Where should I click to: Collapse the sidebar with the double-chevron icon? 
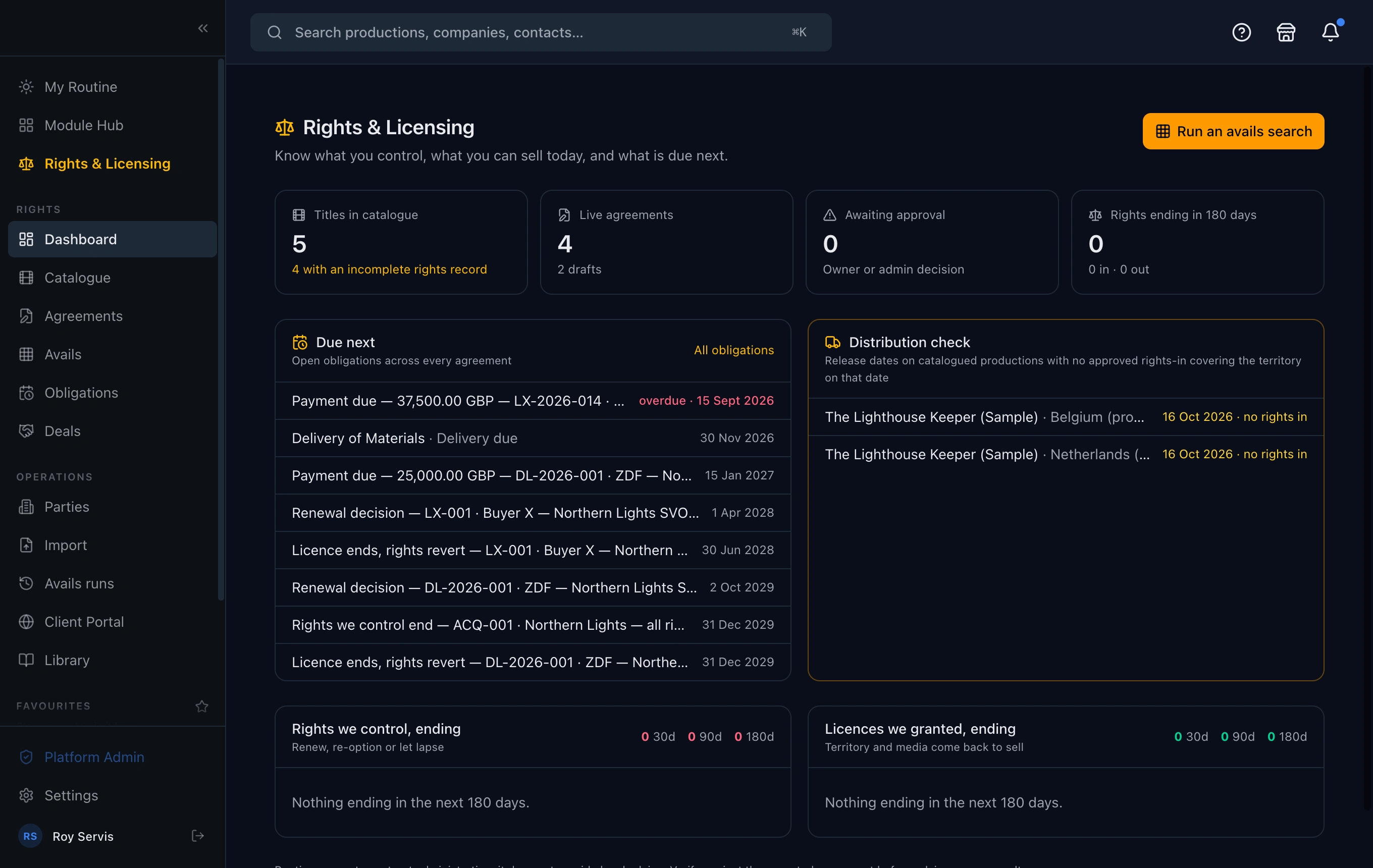(203, 28)
